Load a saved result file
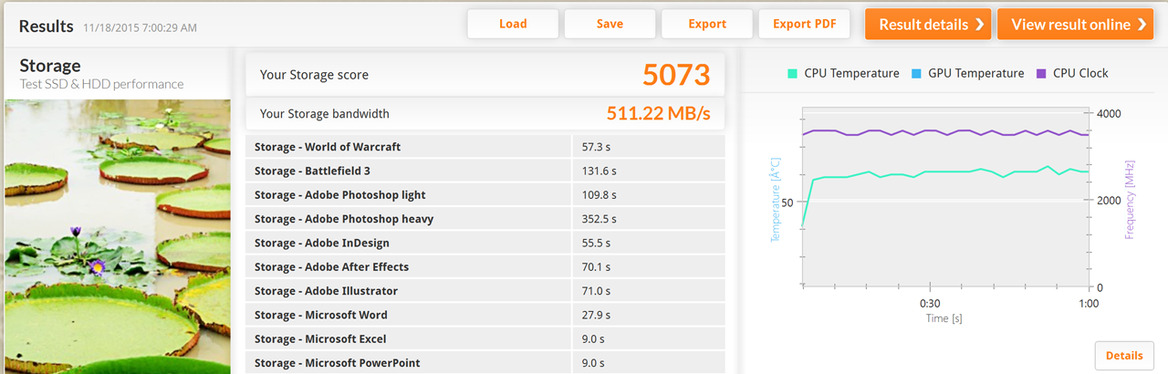 click(513, 24)
